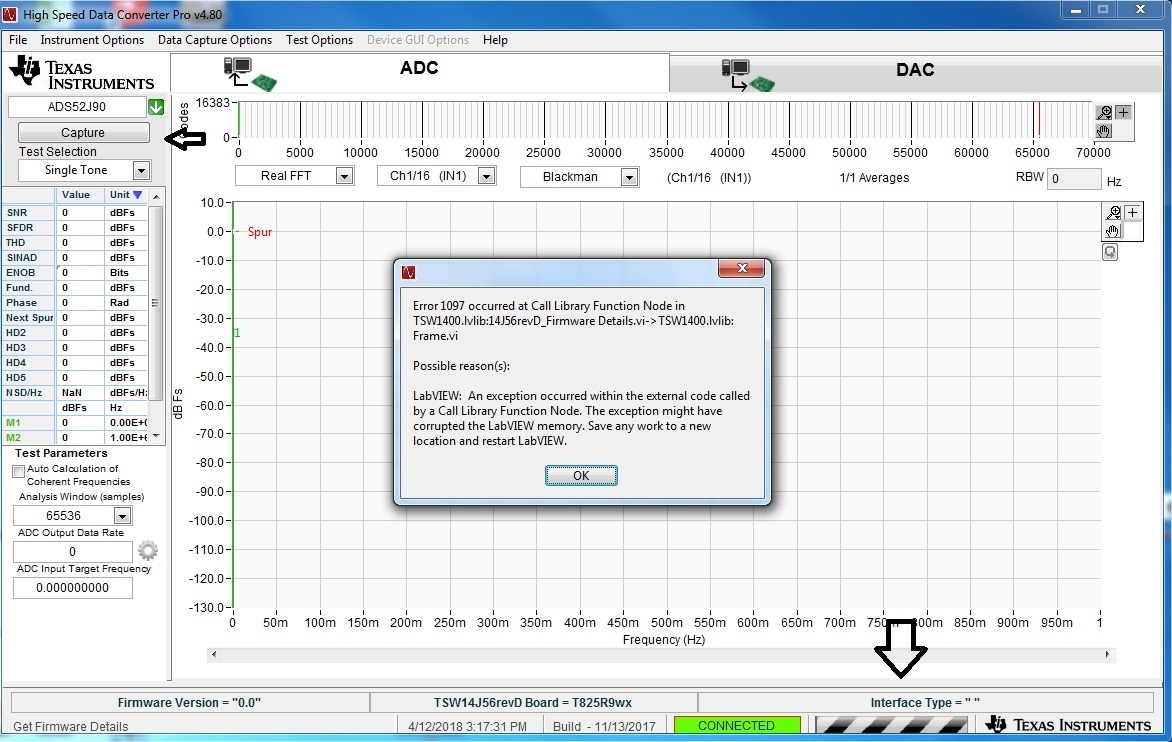Open the Help menu

pos(495,40)
